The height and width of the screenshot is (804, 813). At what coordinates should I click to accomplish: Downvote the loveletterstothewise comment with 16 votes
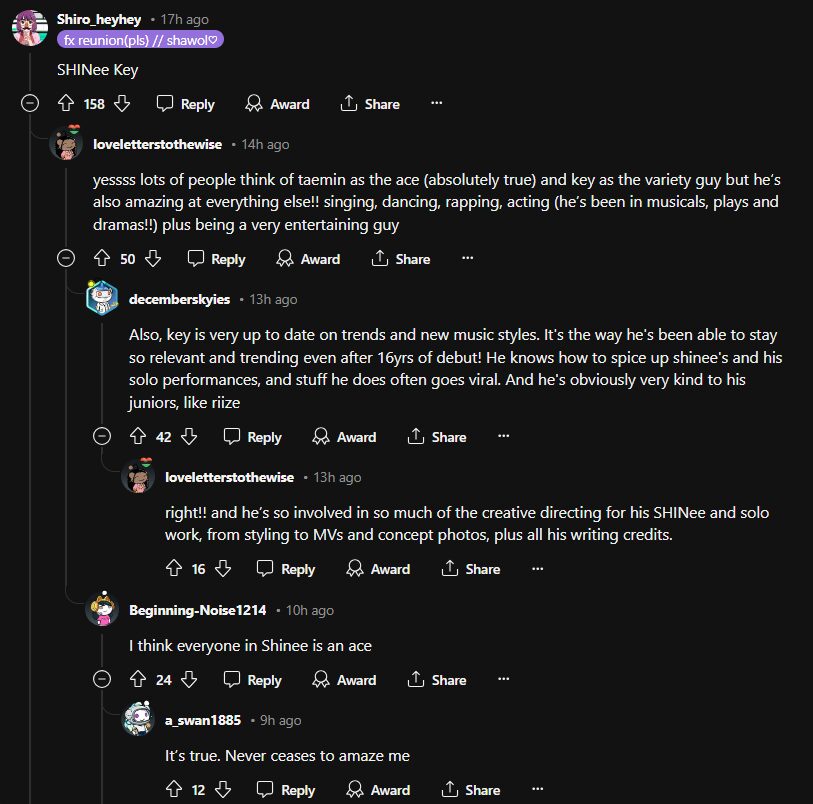pos(222,569)
